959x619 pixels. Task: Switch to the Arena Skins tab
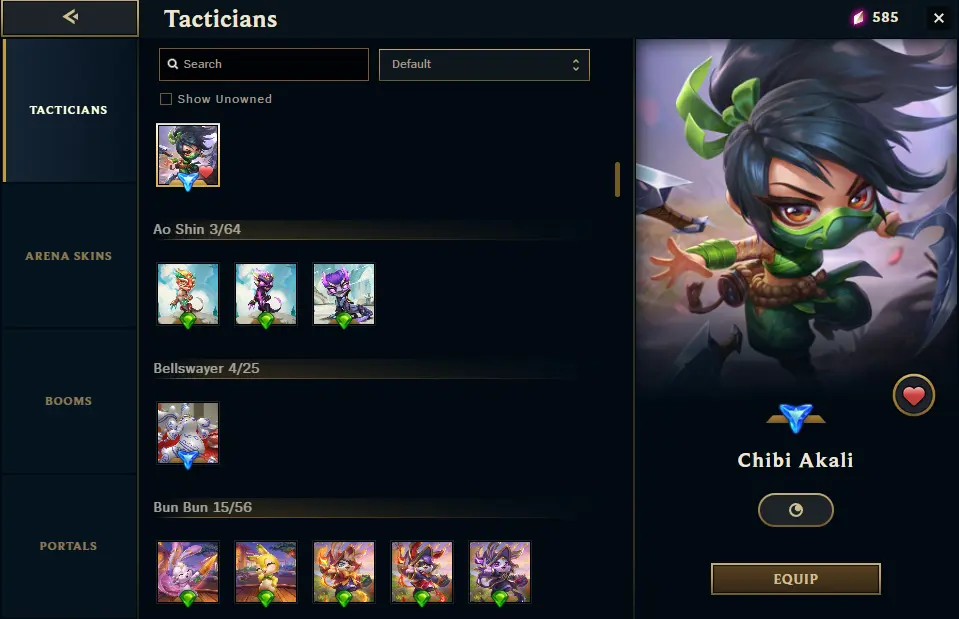[68, 256]
